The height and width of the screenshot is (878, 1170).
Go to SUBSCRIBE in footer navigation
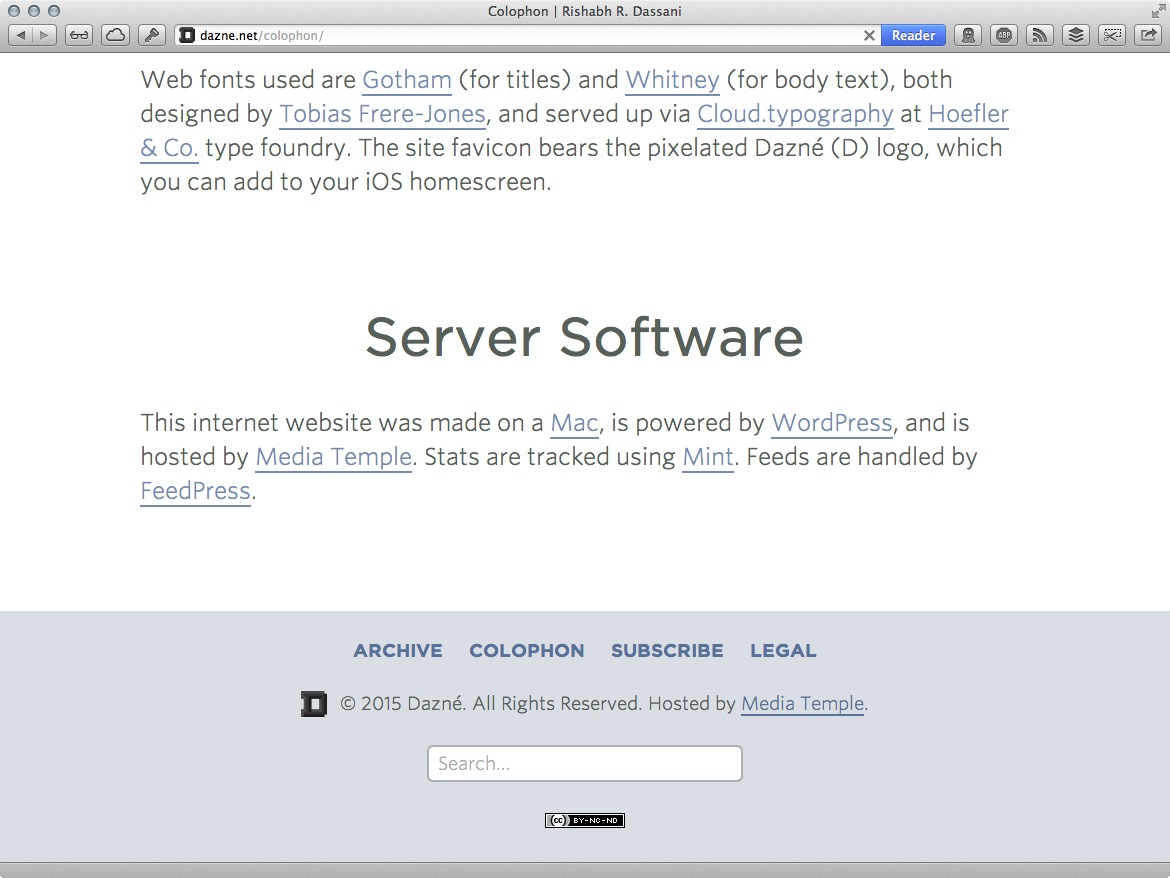667,650
